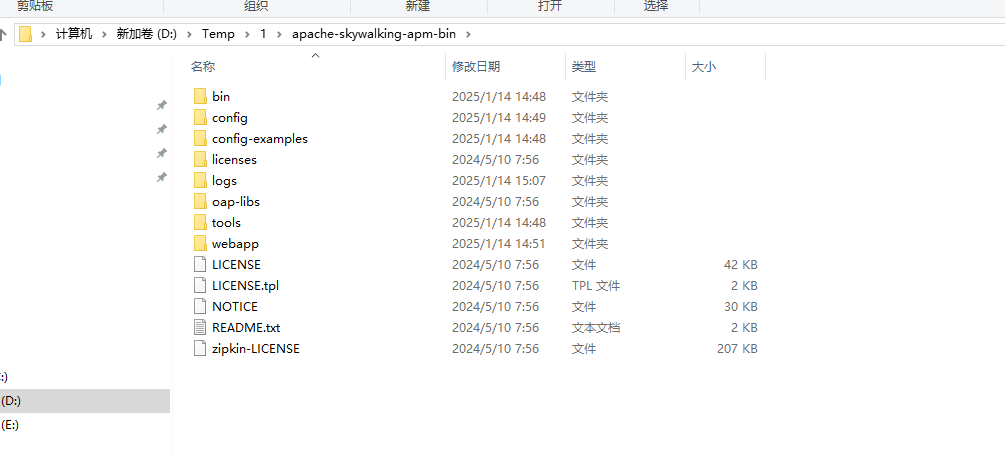Viewport: 1005px width, 453px height.
Task: Click the 新建 ribbon group label
Action: click(418, 6)
